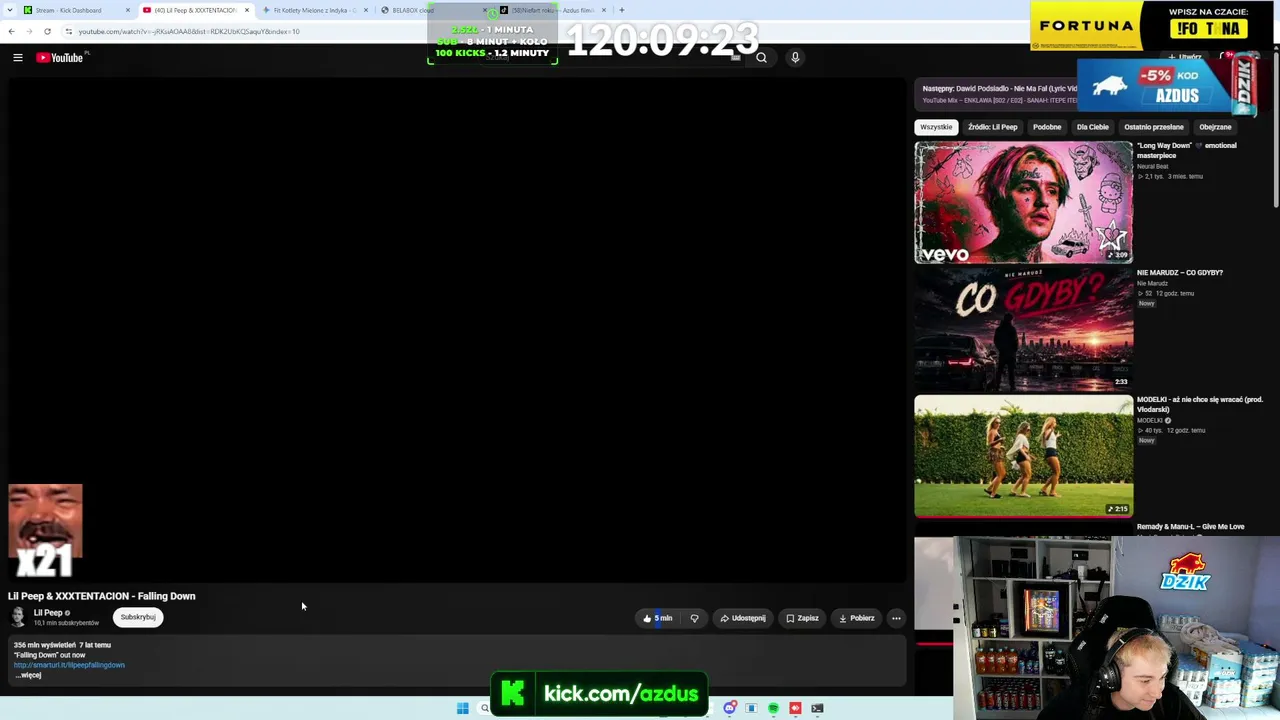Screen dimensions: 1280x720
Task: Select the Dla Ciebie filter chip
Action: (x=1092, y=127)
